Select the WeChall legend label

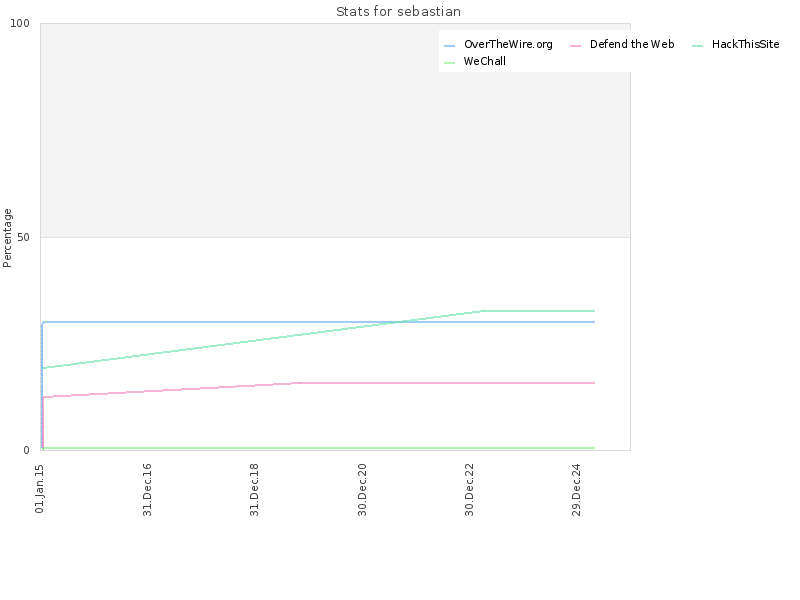point(485,61)
